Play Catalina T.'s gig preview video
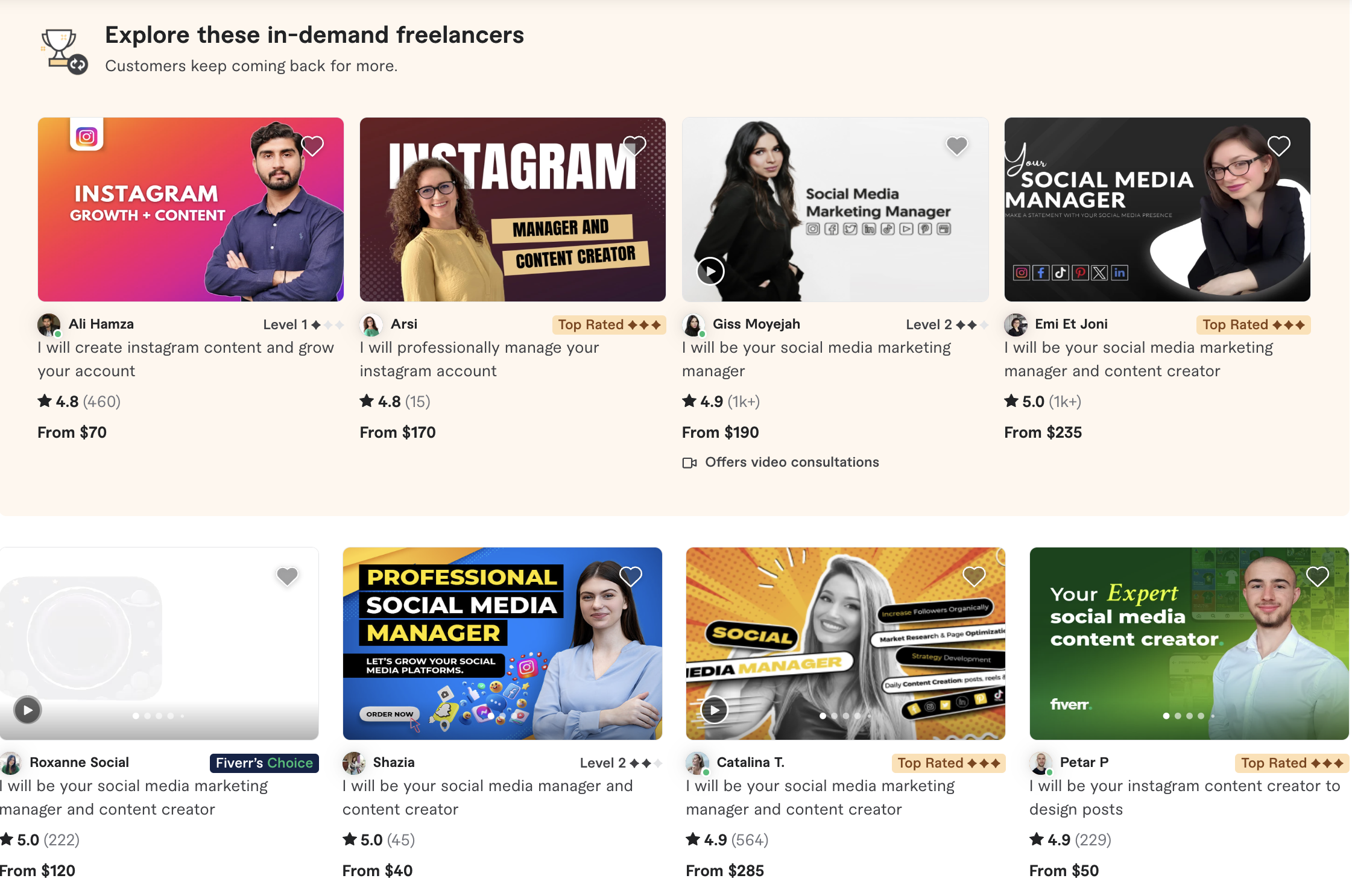1352x896 pixels. (x=715, y=710)
